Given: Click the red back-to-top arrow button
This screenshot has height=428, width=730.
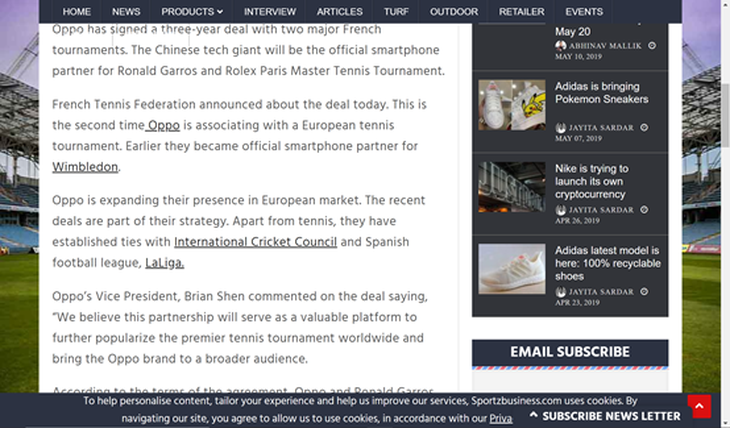Looking at the screenshot, I should (x=699, y=406).
